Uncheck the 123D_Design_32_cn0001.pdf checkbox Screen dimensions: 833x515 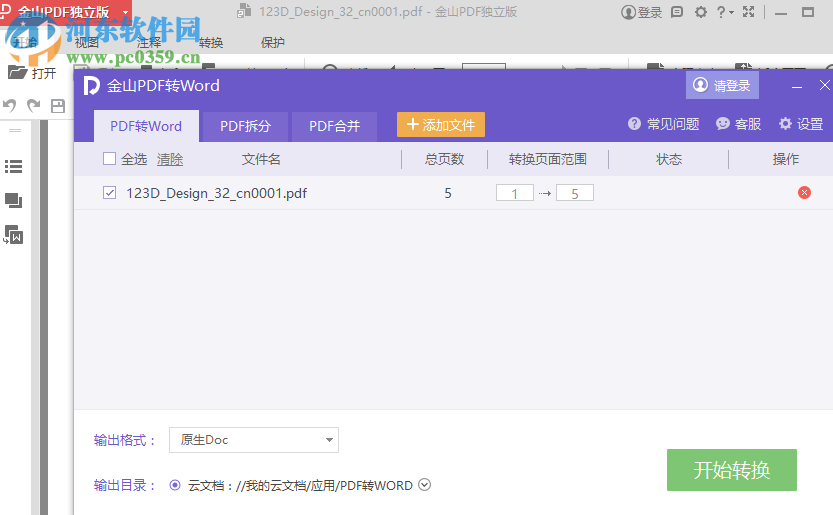tap(109, 193)
